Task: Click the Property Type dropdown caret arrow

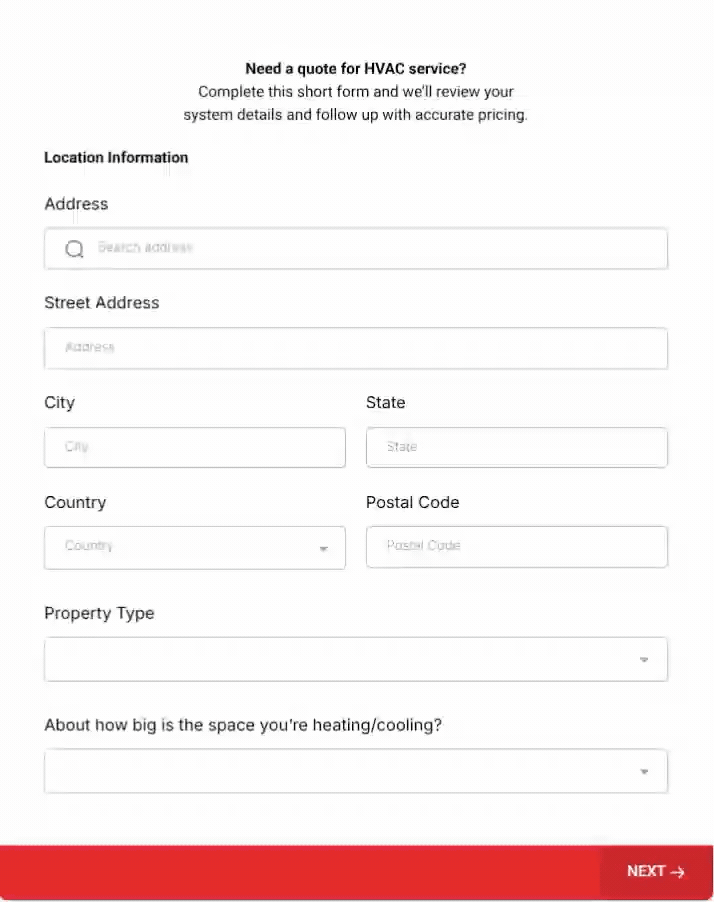Action: pos(644,660)
